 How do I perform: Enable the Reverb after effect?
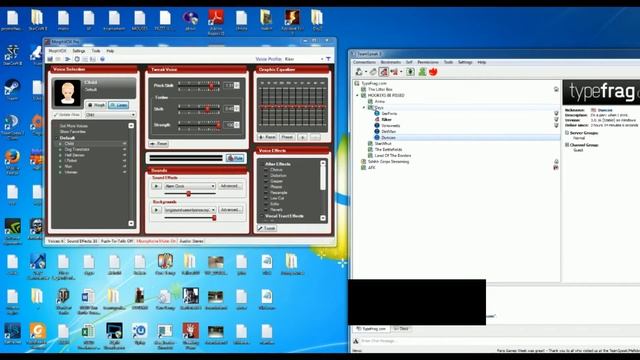[266, 210]
